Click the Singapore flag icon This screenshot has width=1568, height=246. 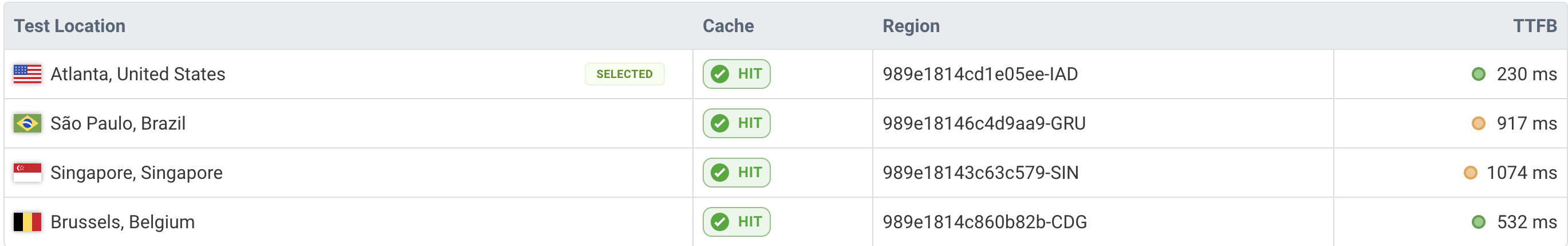pos(27,173)
